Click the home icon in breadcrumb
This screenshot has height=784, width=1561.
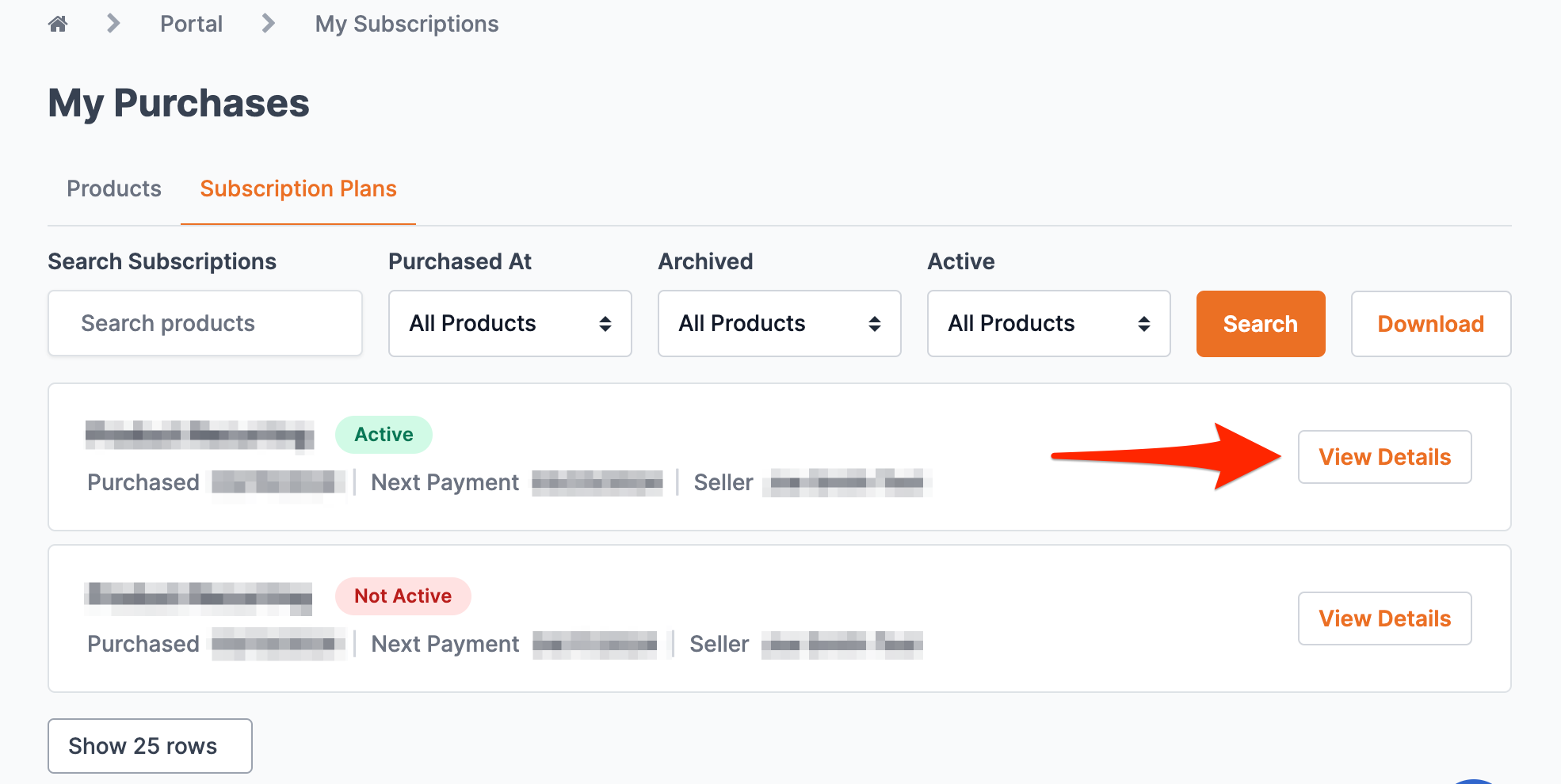pyautogui.click(x=58, y=24)
